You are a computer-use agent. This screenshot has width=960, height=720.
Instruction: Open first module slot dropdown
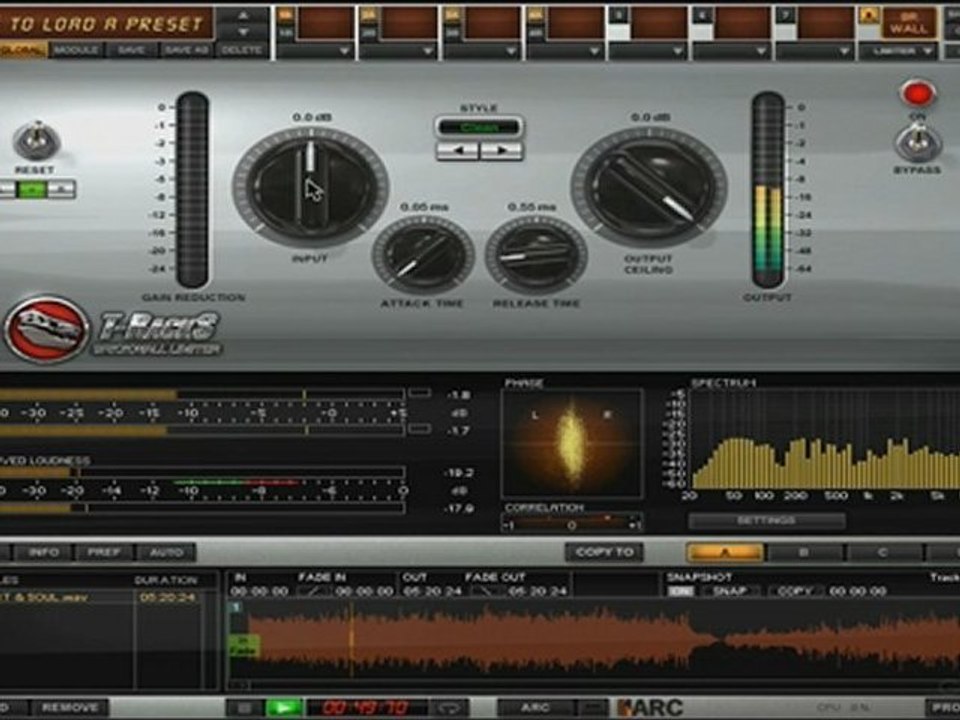(316, 51)
